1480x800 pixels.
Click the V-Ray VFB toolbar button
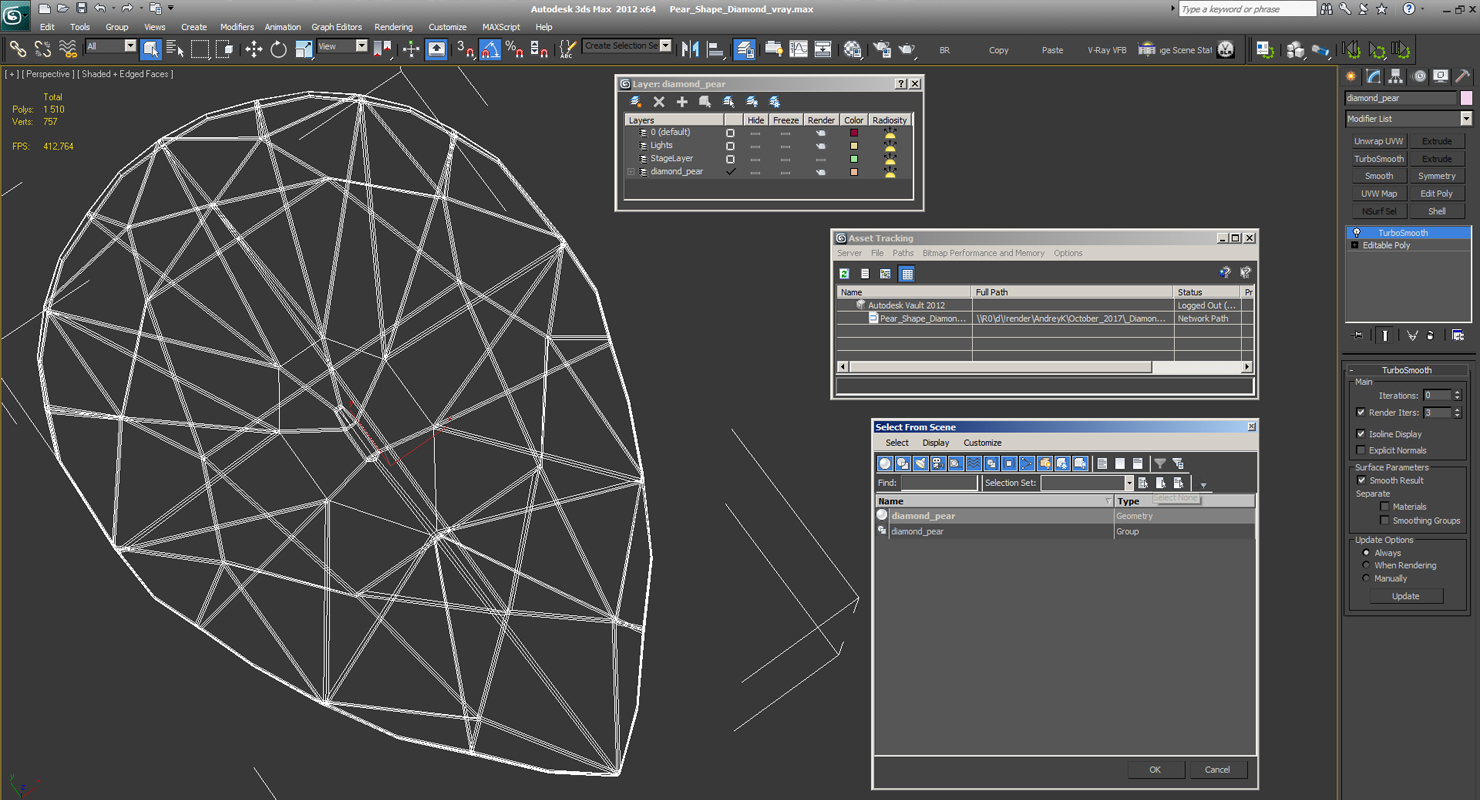[x=1107, y=50]
